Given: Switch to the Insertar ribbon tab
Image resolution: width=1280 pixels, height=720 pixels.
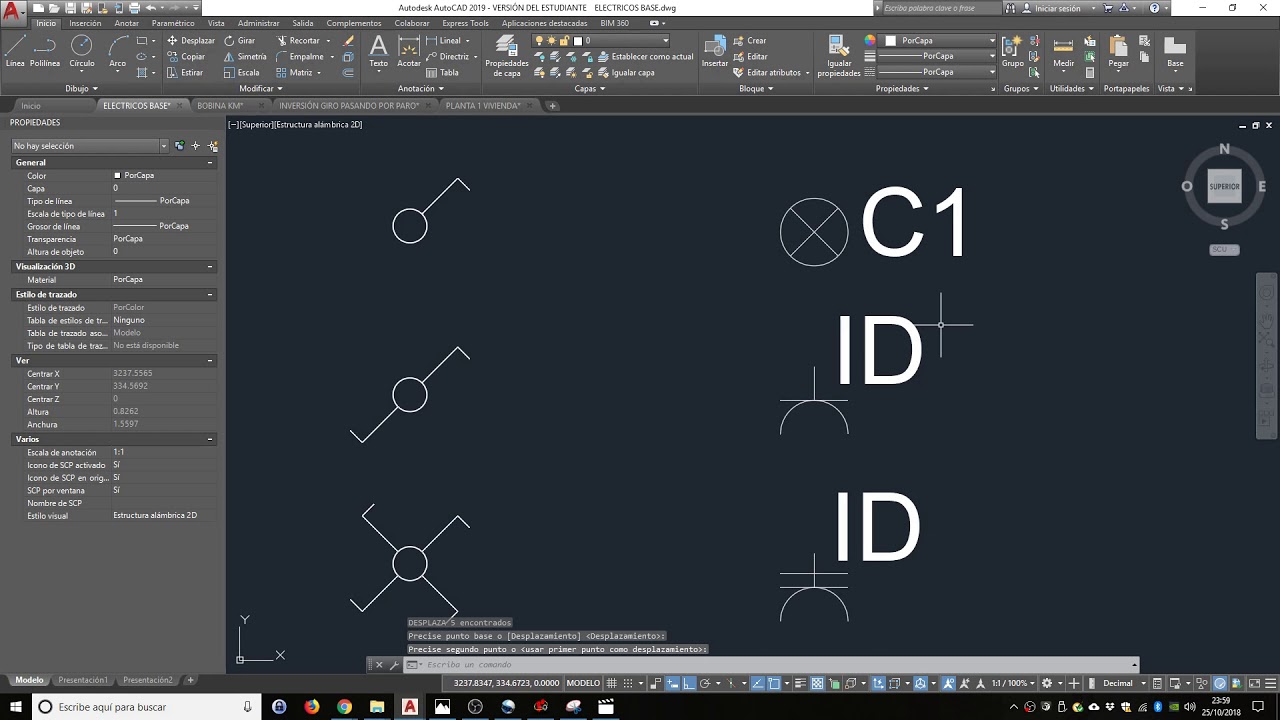Looking at the screenshot, I should point(85,23).
